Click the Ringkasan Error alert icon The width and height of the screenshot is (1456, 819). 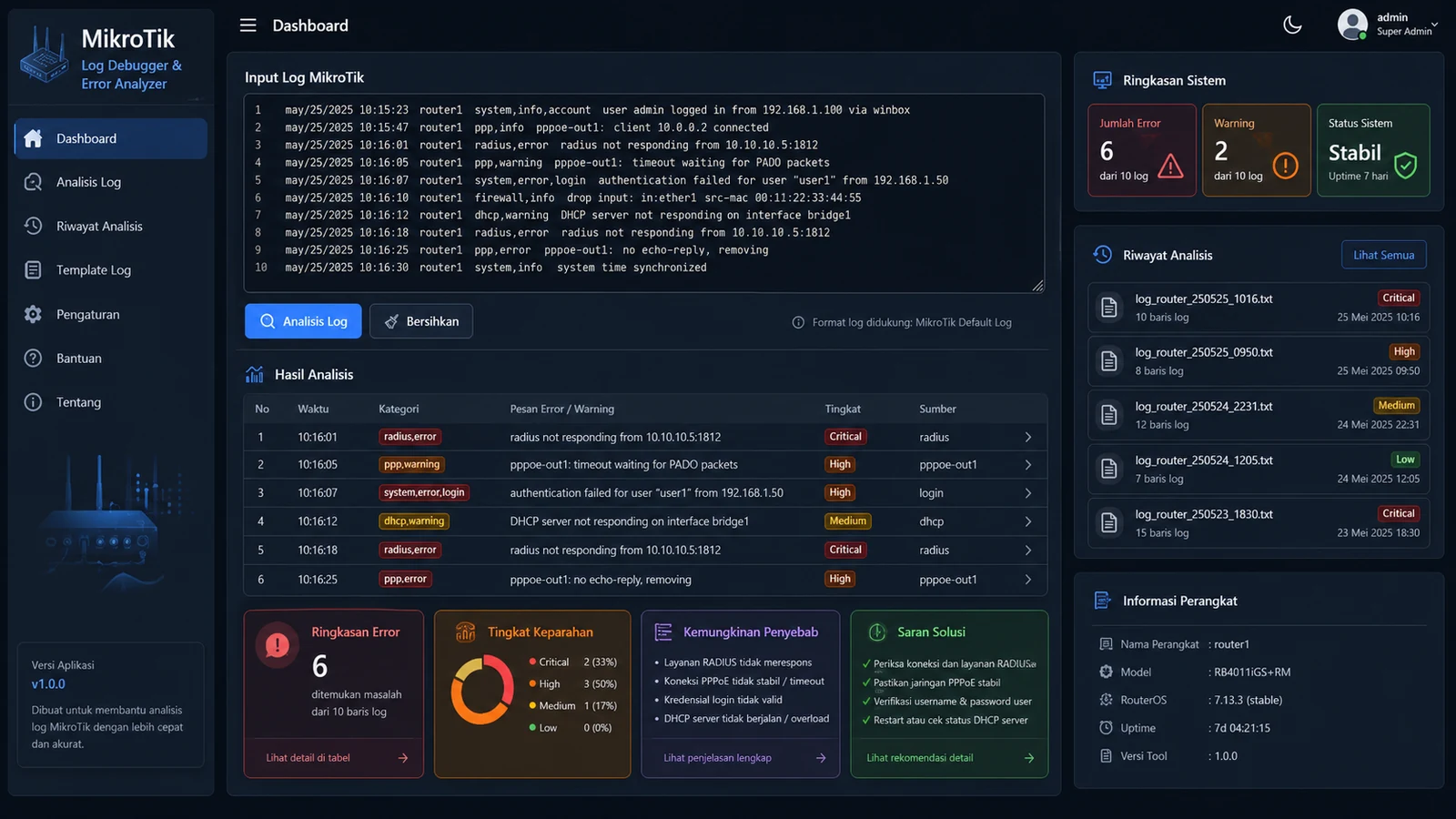pos(277,645)
